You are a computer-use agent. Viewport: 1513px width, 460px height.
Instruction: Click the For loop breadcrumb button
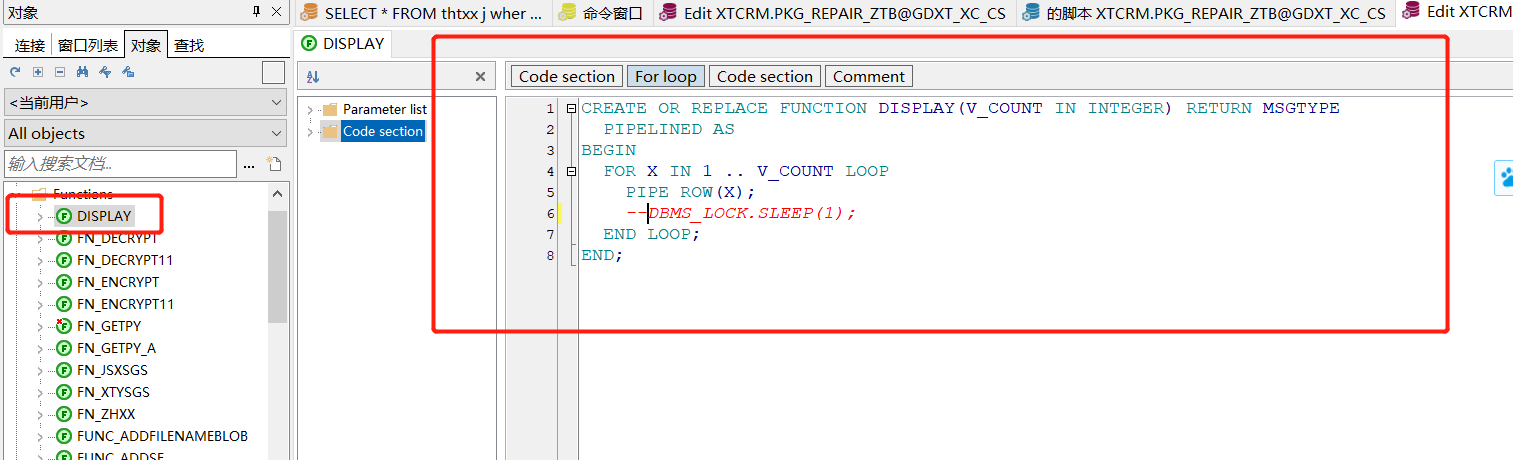[x=666, y=76]
